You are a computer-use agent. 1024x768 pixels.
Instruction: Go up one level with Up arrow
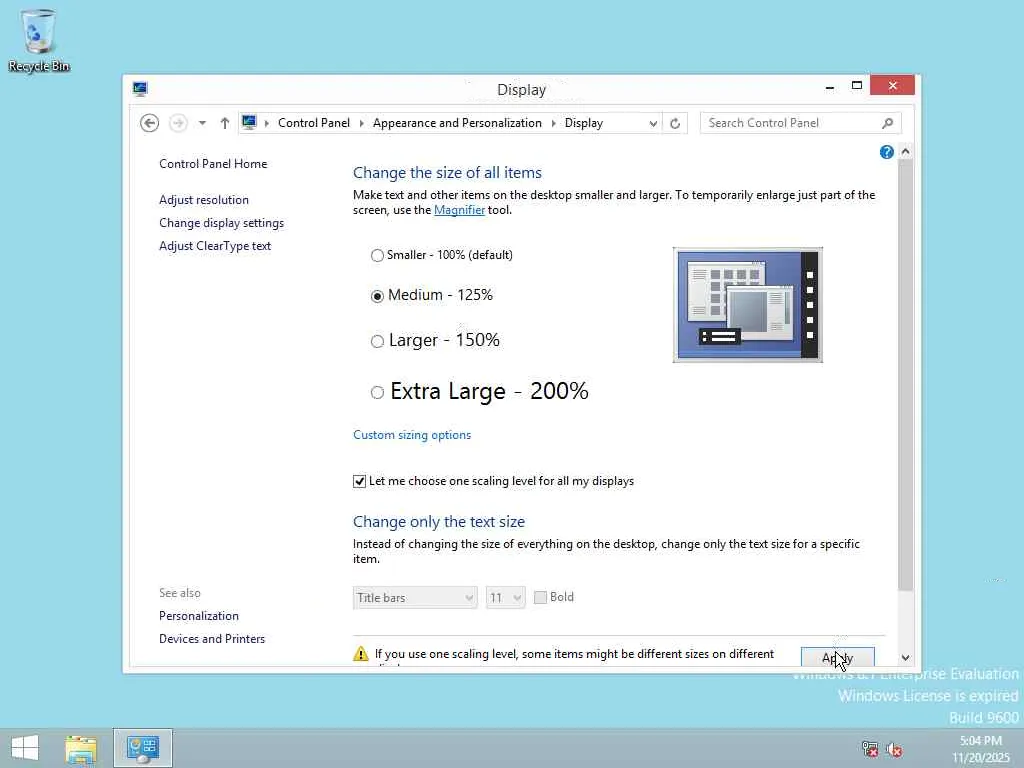(x=225, y=123)
